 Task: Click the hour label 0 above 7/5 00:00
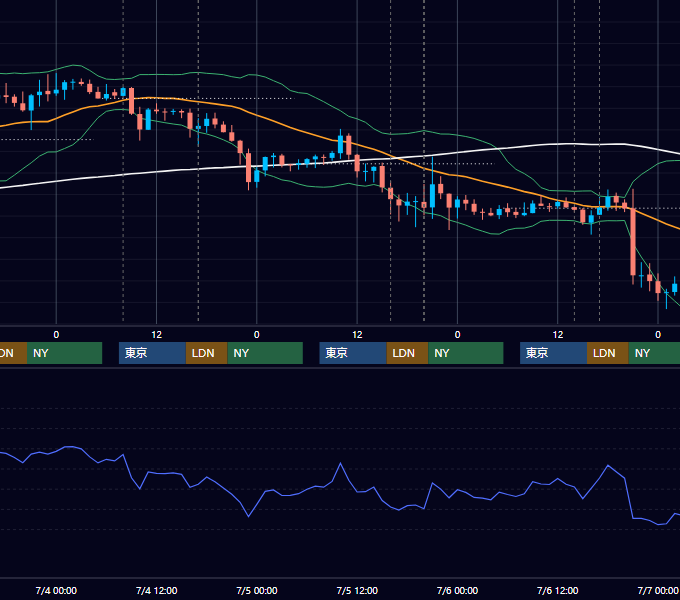(x=257, y=335)
